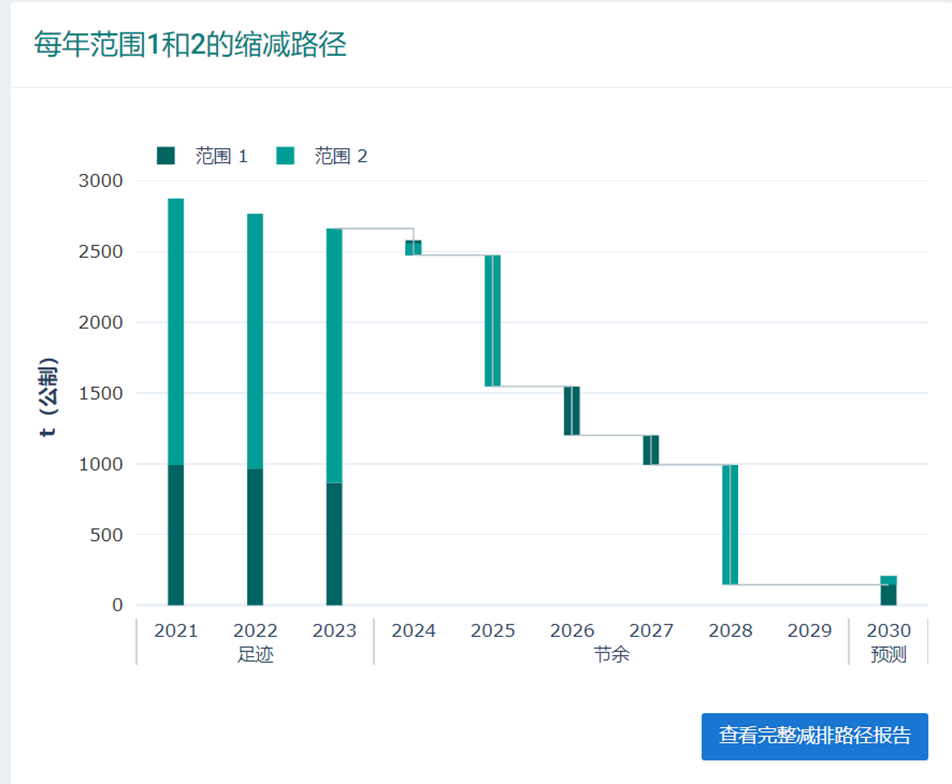The width and height of the screenshot is (952, 784).
Task: Click the 范围 2 legend label
Action: pyautogui.click(x=341, y=156)
